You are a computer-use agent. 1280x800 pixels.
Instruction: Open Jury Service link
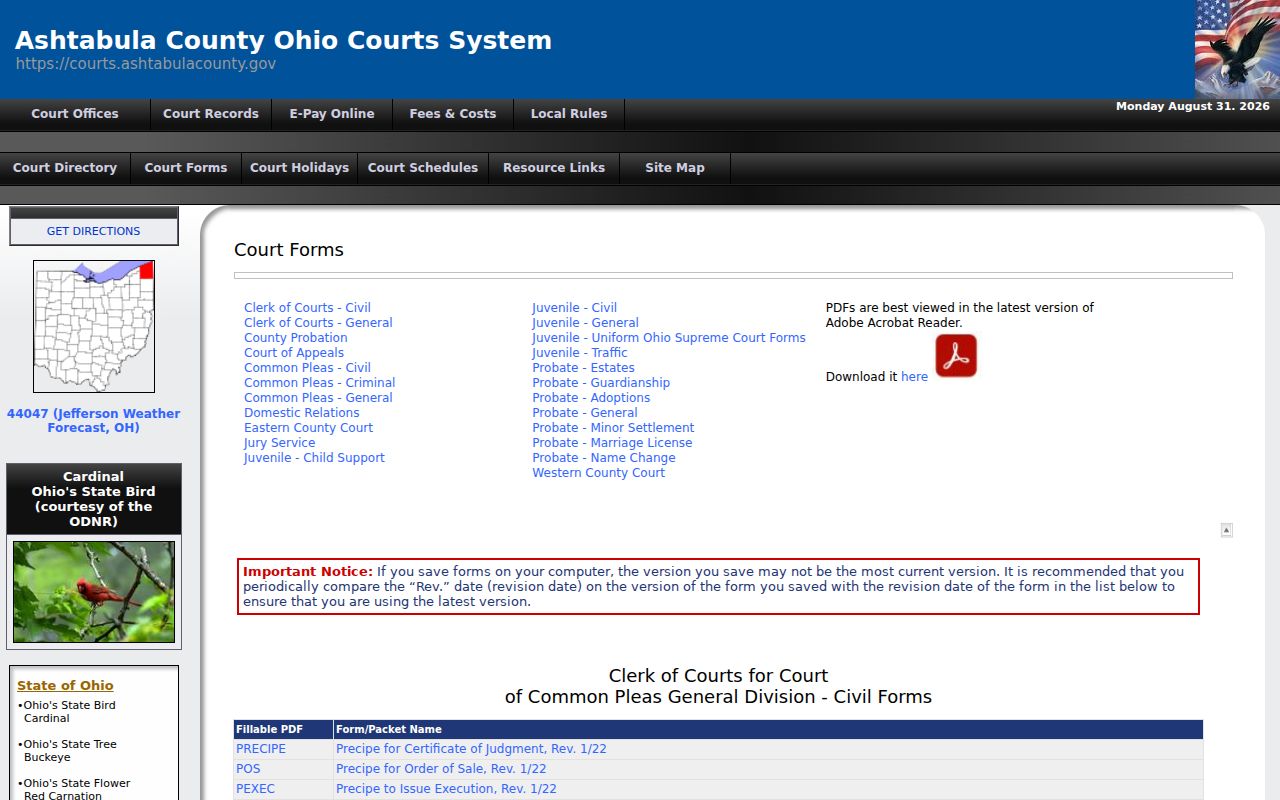280,443
